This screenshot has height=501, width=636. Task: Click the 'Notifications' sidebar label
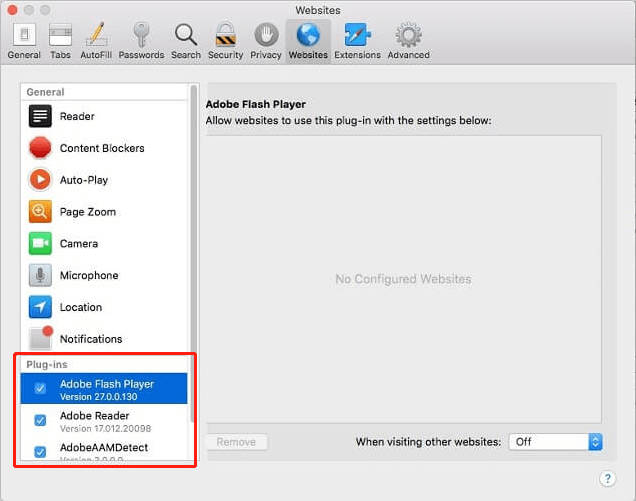point(91,339)
